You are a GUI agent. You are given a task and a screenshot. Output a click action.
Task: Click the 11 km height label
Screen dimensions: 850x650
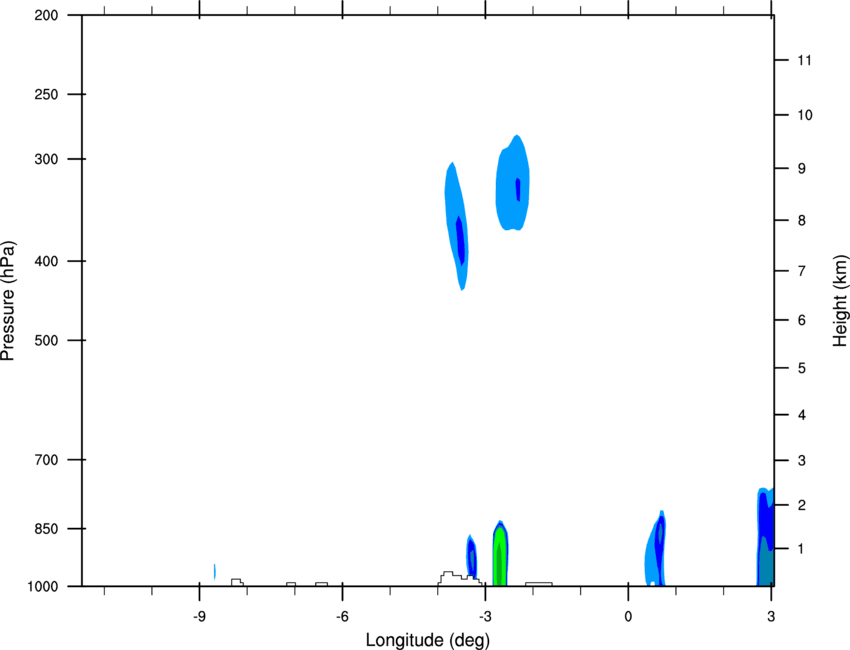tap(804, 60)
